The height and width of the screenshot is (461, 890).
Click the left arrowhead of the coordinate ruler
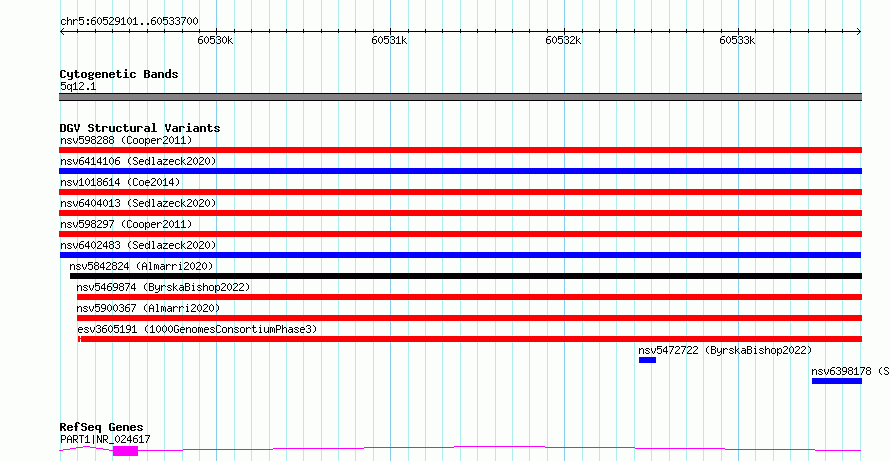[x=62, y=32]
